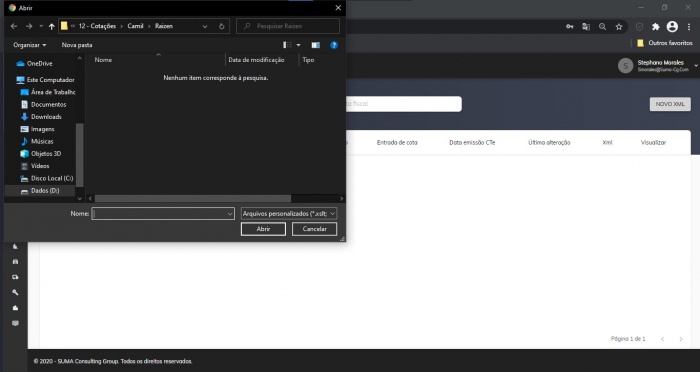700x372 pixels.
Task: Go to previous page arrow
Action: (662, 339)
